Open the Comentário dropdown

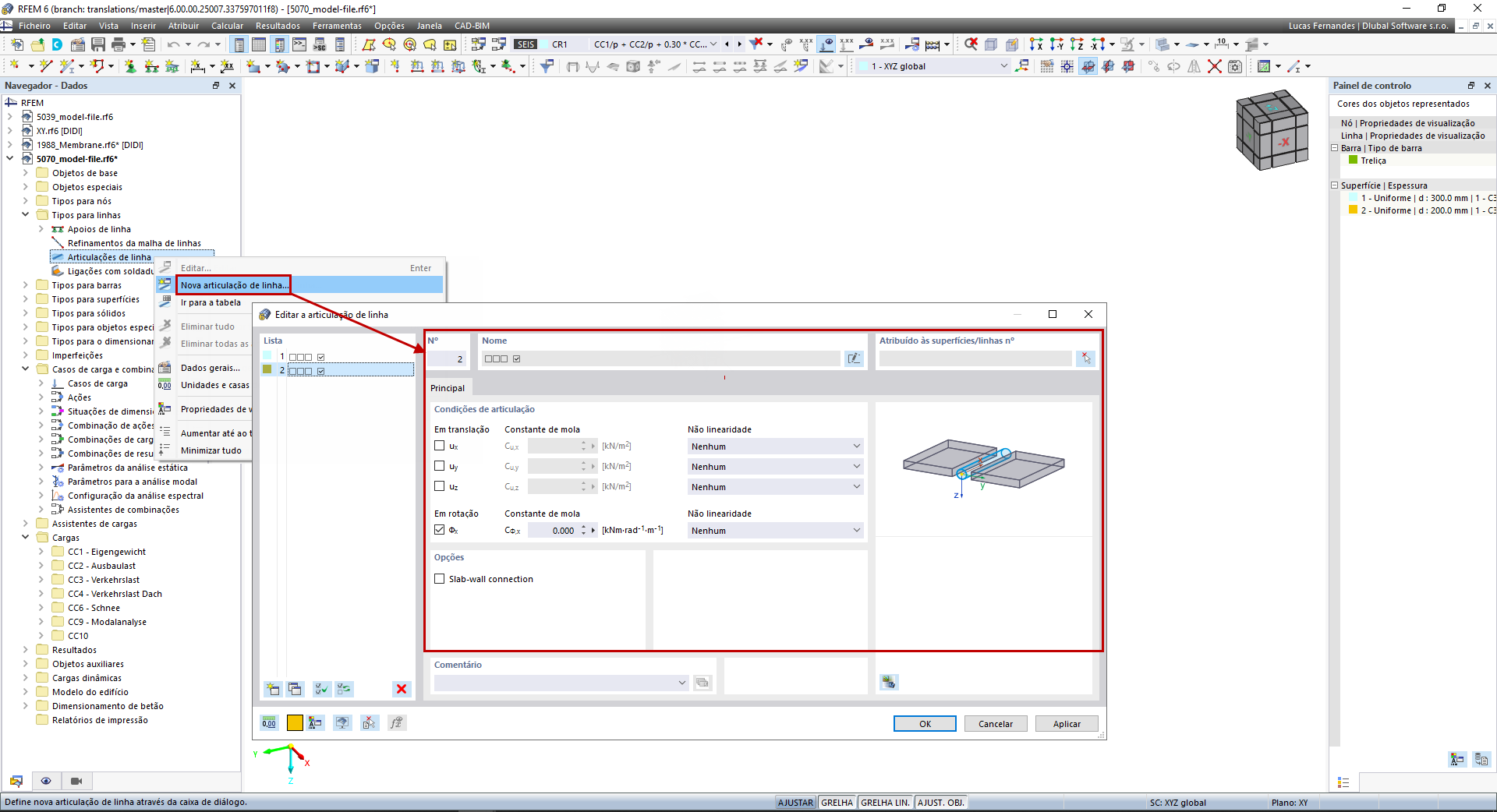[x=561, y=683]
